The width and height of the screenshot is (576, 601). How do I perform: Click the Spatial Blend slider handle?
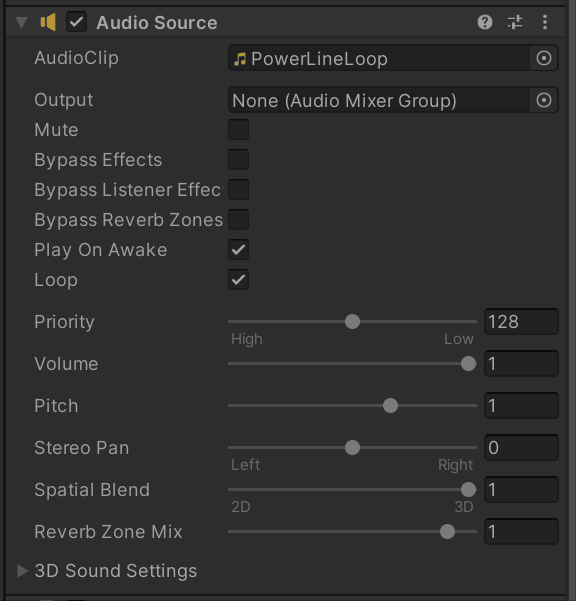click(468, 489)
